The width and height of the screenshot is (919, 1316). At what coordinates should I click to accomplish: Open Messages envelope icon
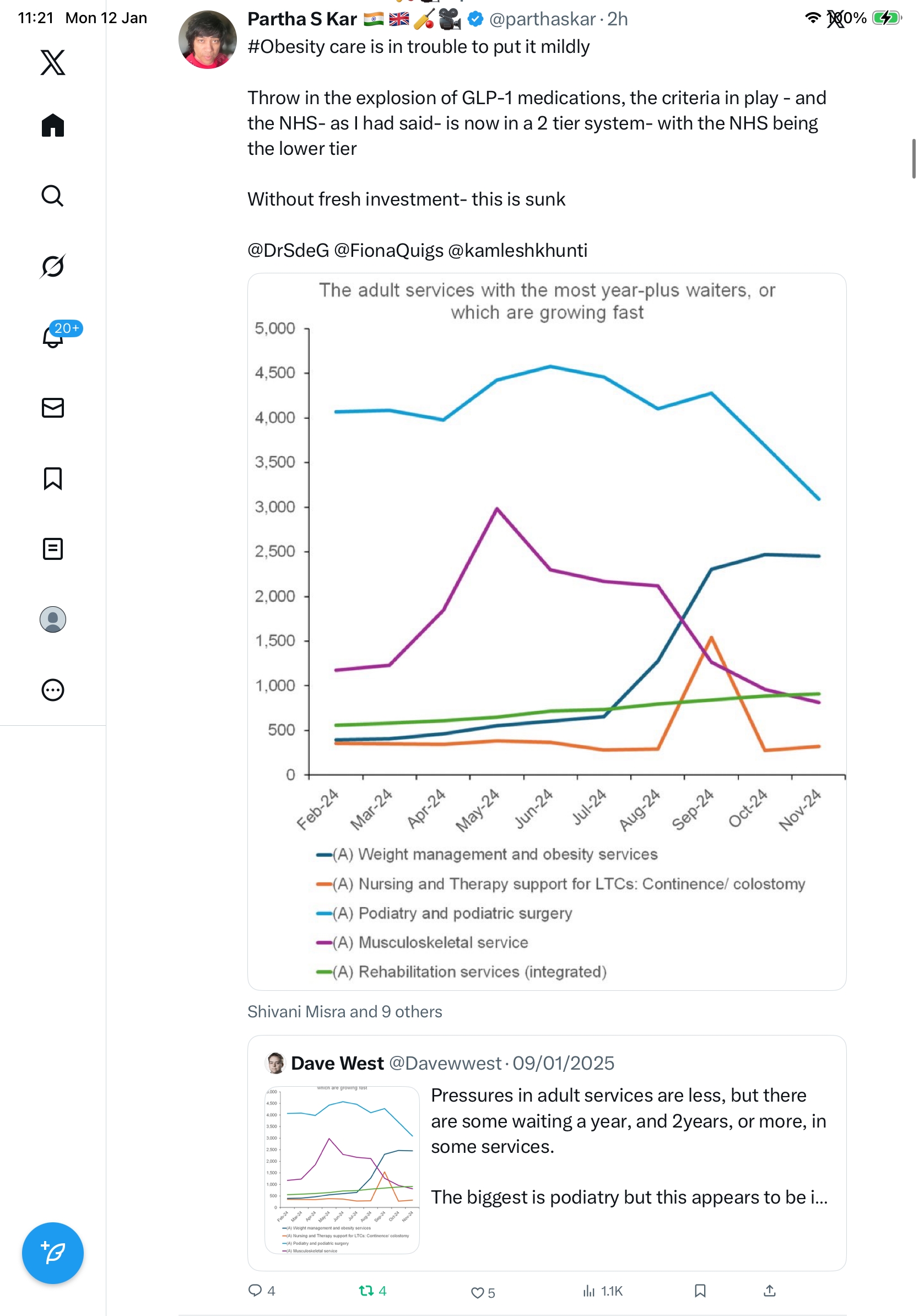53,407
